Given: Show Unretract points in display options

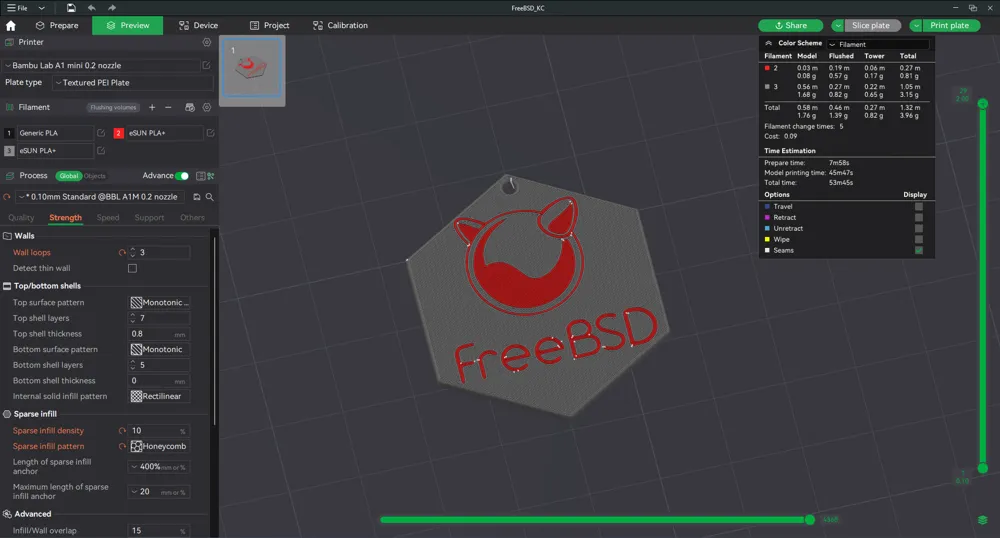Looking at the screenshot, I should click(x=918, y=228).
